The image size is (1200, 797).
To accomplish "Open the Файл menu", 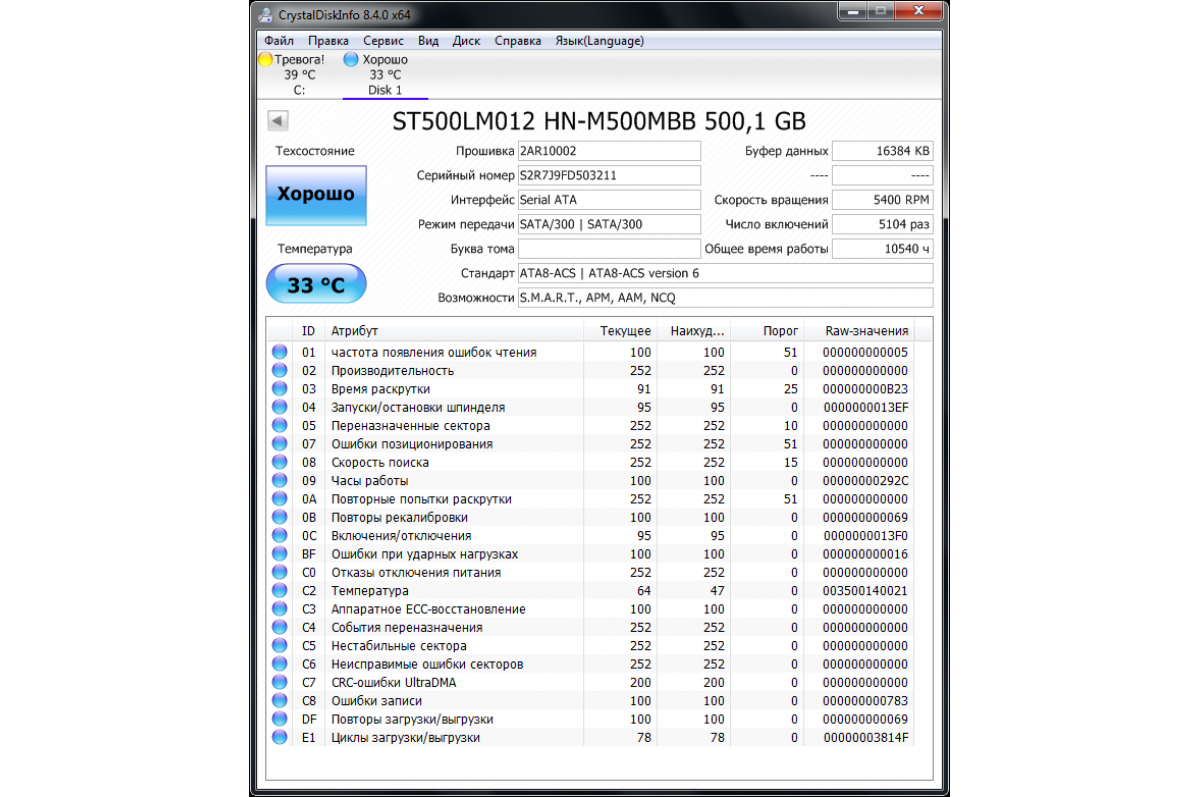I will tap(279, 41).
